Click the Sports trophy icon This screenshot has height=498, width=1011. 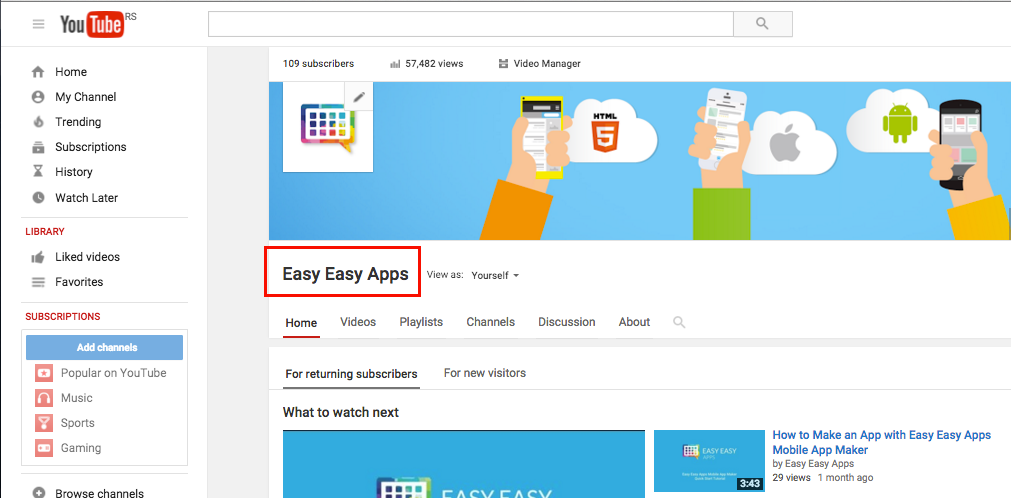[44, 423]
